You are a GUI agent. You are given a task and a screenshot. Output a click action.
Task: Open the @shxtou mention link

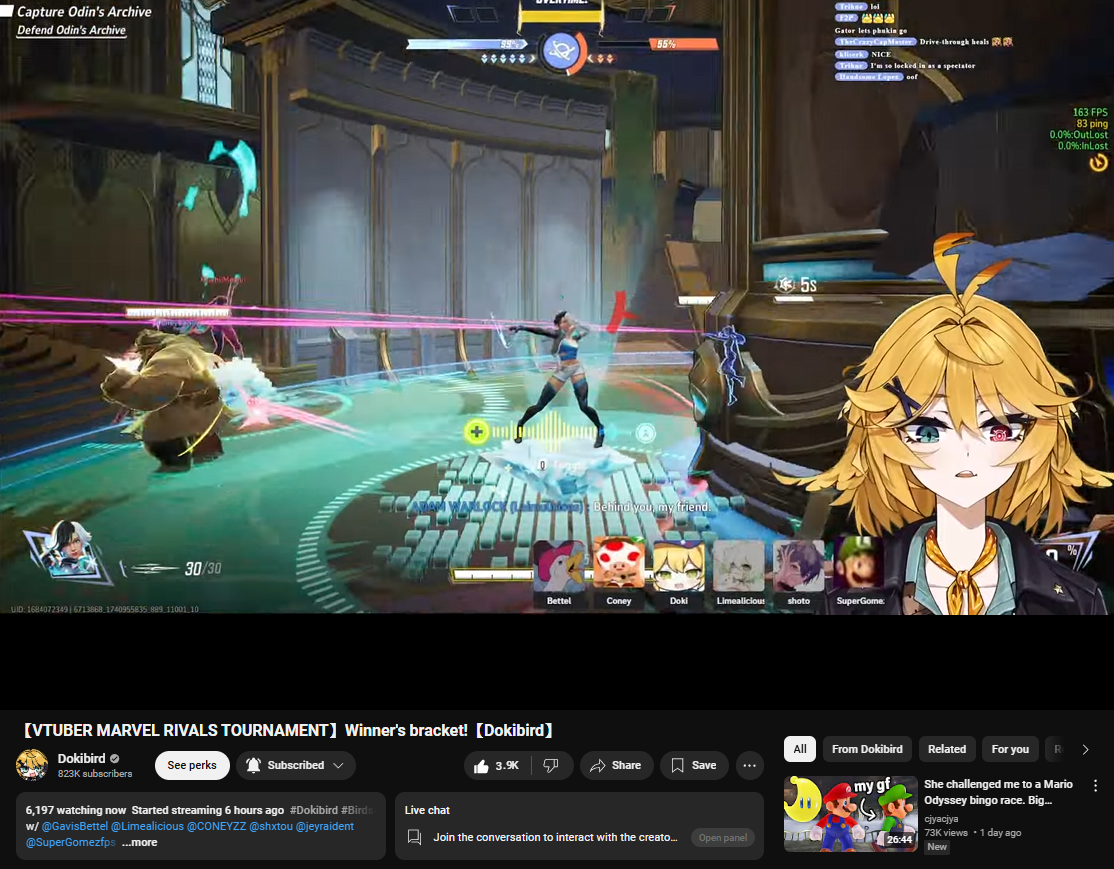pyautogui.click(x=271, y=826)
